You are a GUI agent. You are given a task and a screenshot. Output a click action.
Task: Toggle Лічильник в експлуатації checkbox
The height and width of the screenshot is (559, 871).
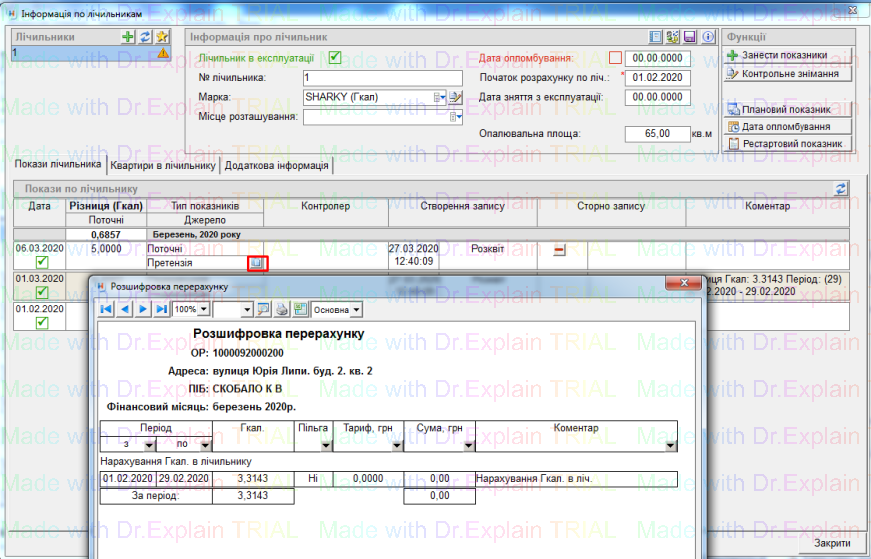[335, 57]
